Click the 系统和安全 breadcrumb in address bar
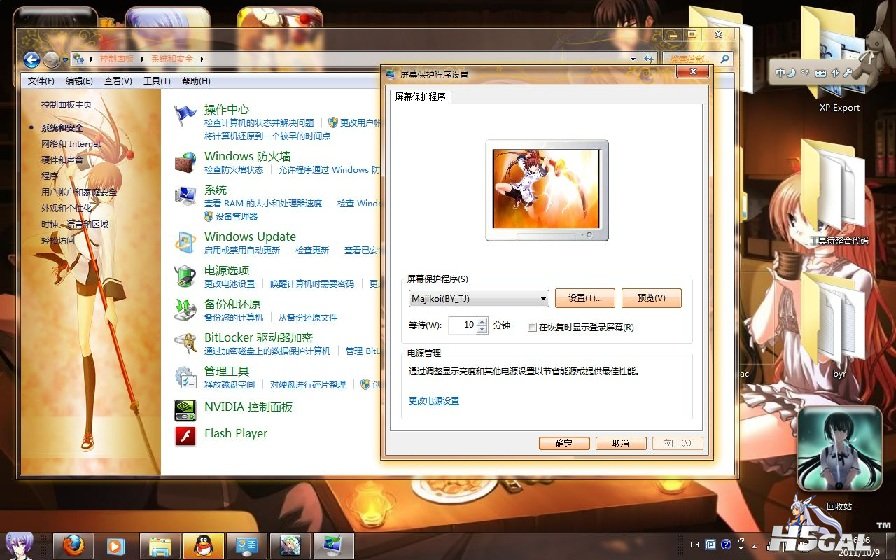 [172, 59]
